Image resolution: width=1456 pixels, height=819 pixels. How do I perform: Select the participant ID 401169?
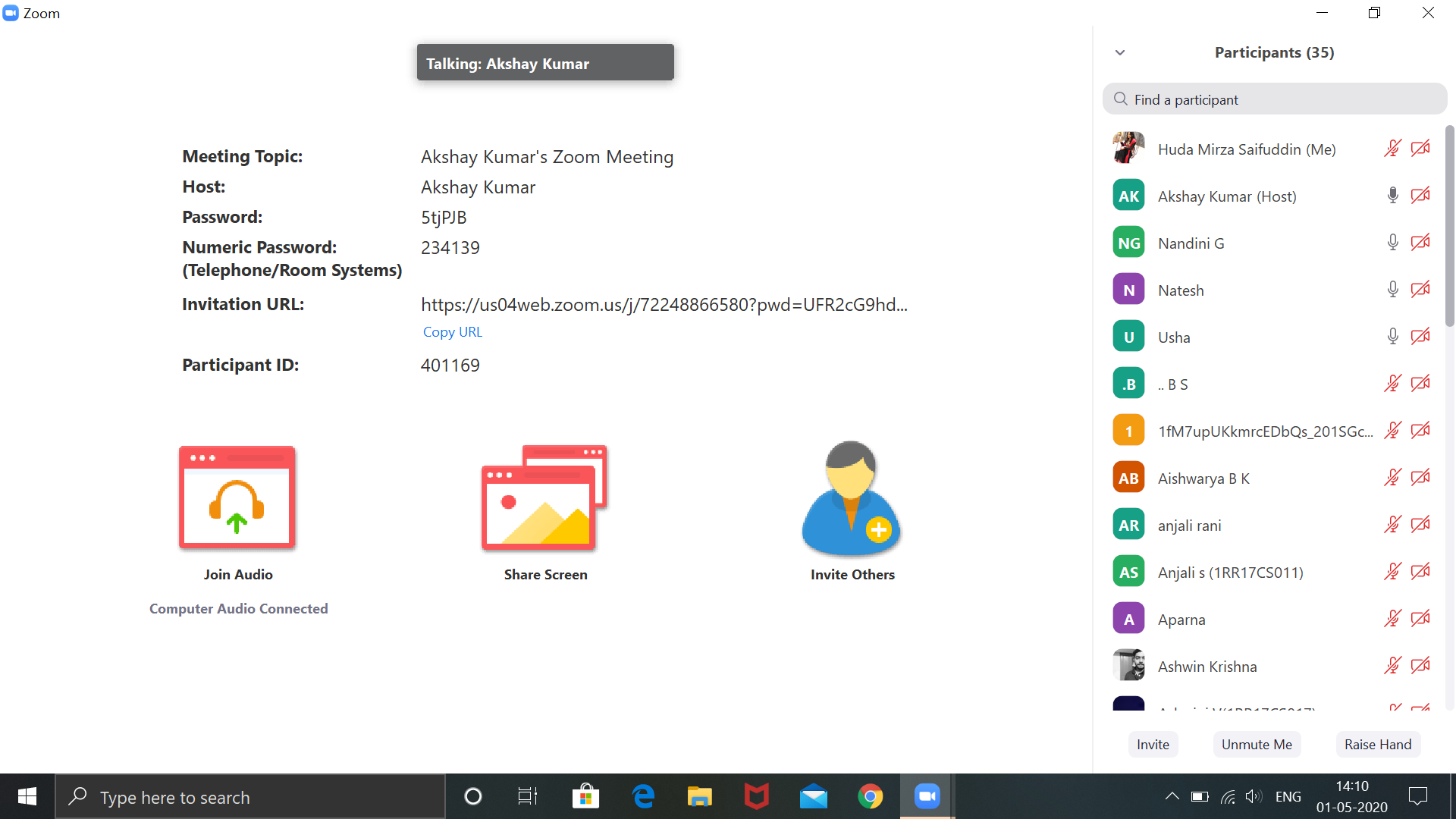tap(450, 366)
